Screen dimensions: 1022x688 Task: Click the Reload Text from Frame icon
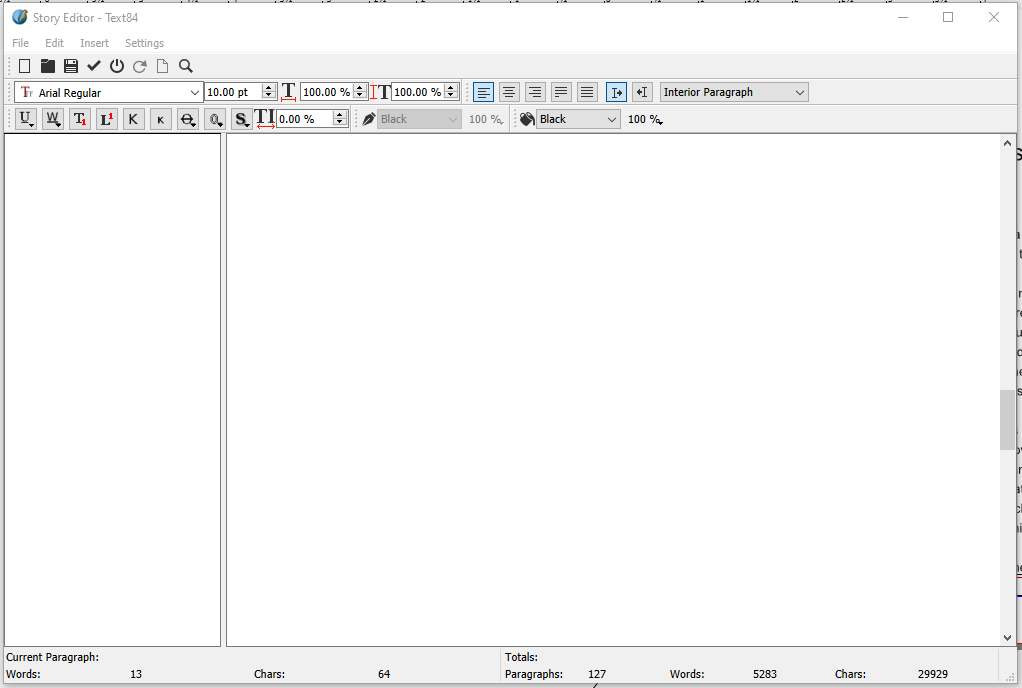click(140, 66)
